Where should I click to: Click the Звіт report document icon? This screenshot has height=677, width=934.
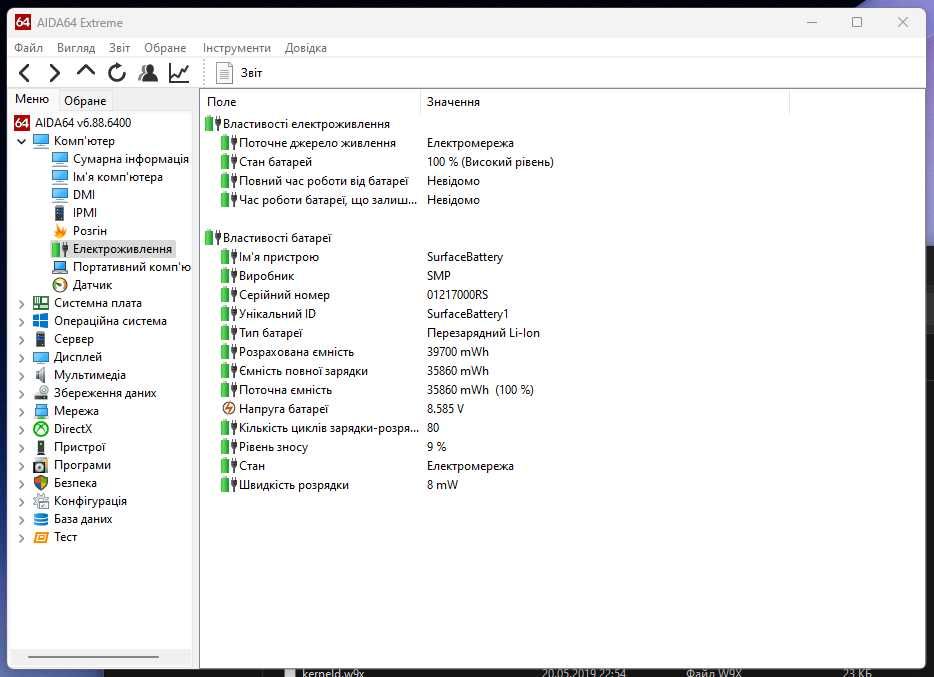224,73
